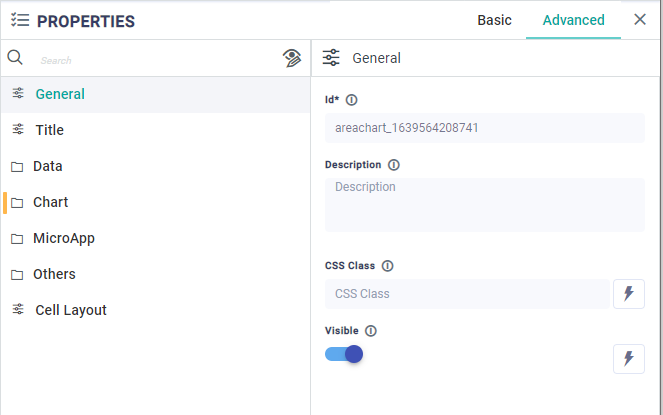The width and height of the screenshot is (663, 415).
Task: Click the info icon next to Visible
Action: (x=370, y=331)
